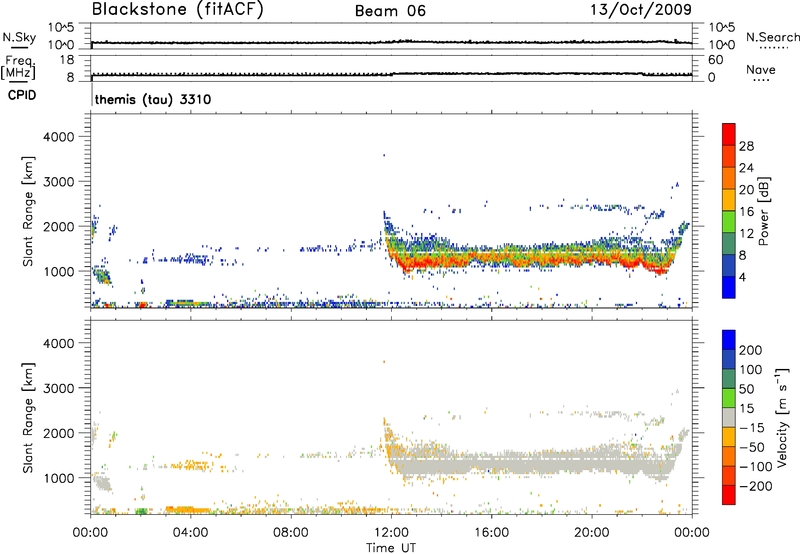Click the '18' frequency axis tick
The width and height of the screenshot is (800, 554).
click(x=67, y=60)
